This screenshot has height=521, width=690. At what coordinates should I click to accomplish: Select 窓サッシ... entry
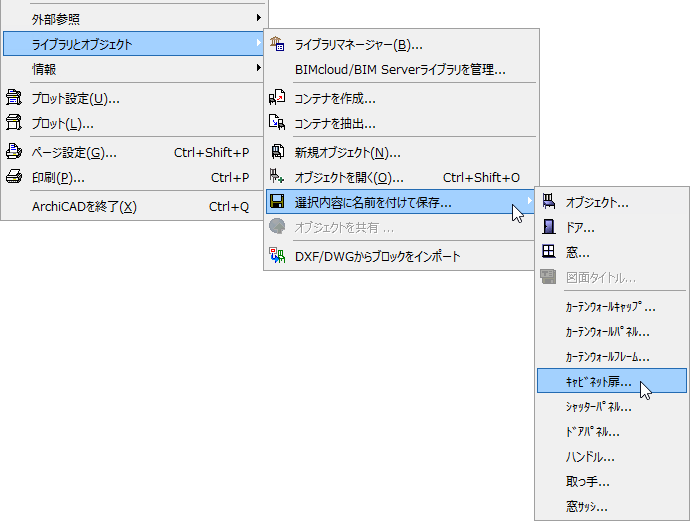[x=612, y=506]
